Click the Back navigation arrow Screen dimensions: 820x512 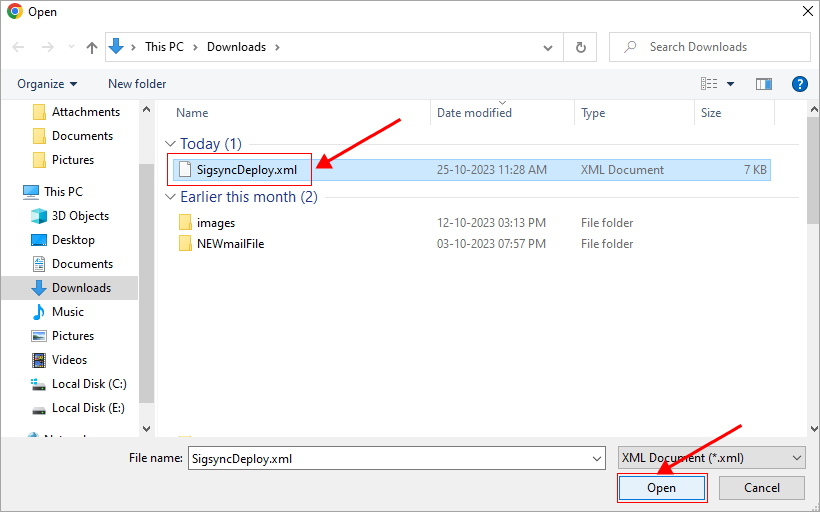[19, 47]
